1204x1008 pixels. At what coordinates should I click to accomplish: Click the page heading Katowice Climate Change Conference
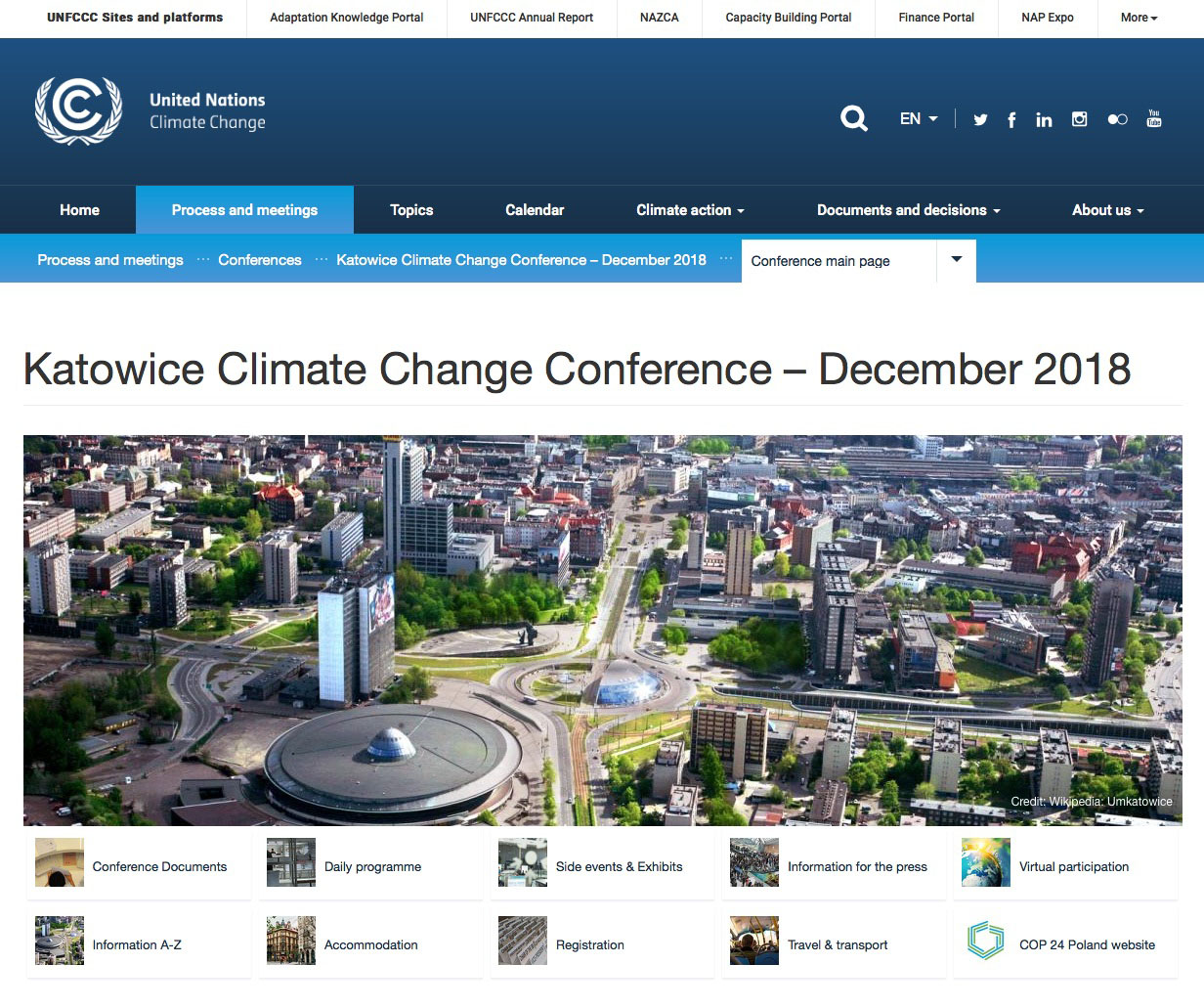coord(577,370)
